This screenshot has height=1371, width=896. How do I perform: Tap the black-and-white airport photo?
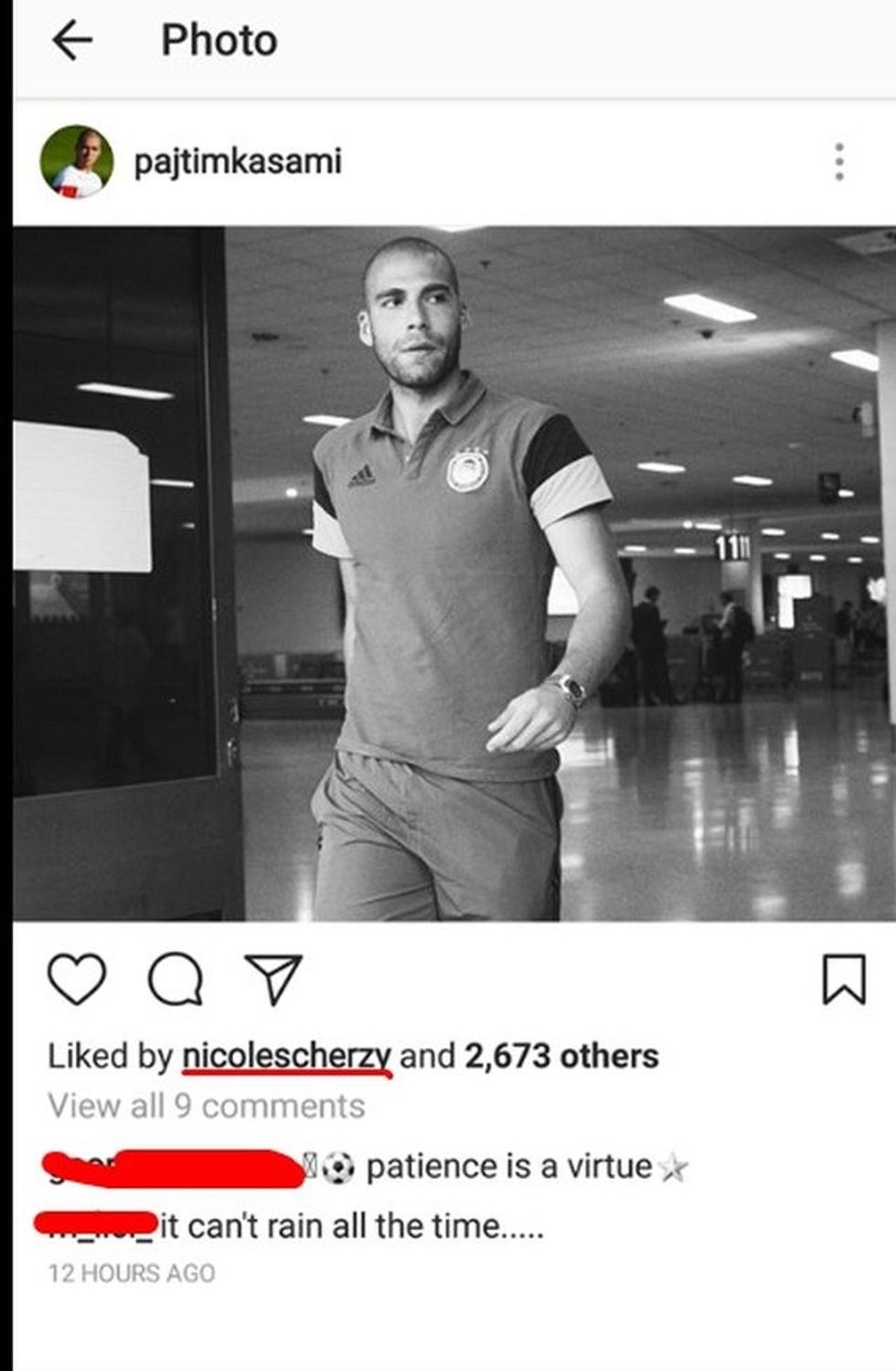pyautogui.click(x=454, y=573)
